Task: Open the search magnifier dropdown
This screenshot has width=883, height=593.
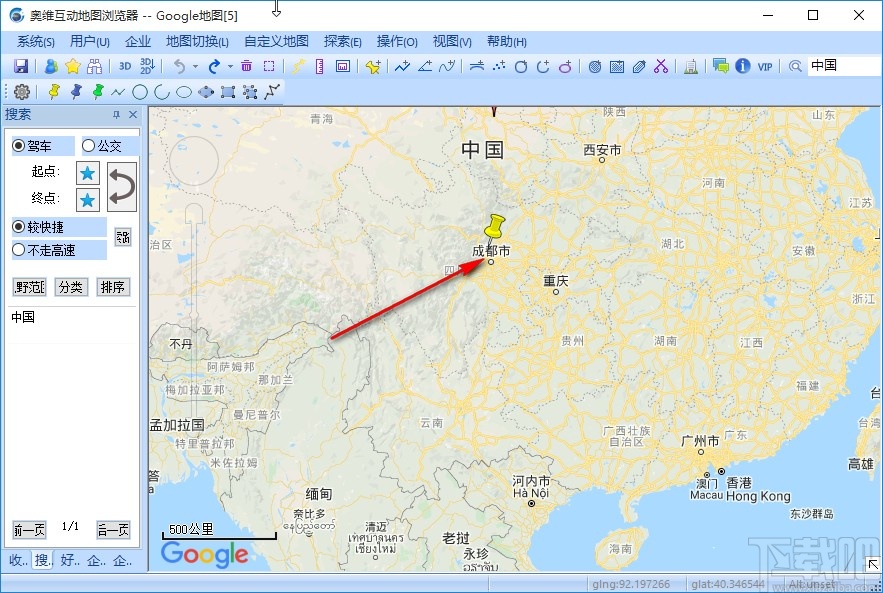Action: click(x=795, y=66)
